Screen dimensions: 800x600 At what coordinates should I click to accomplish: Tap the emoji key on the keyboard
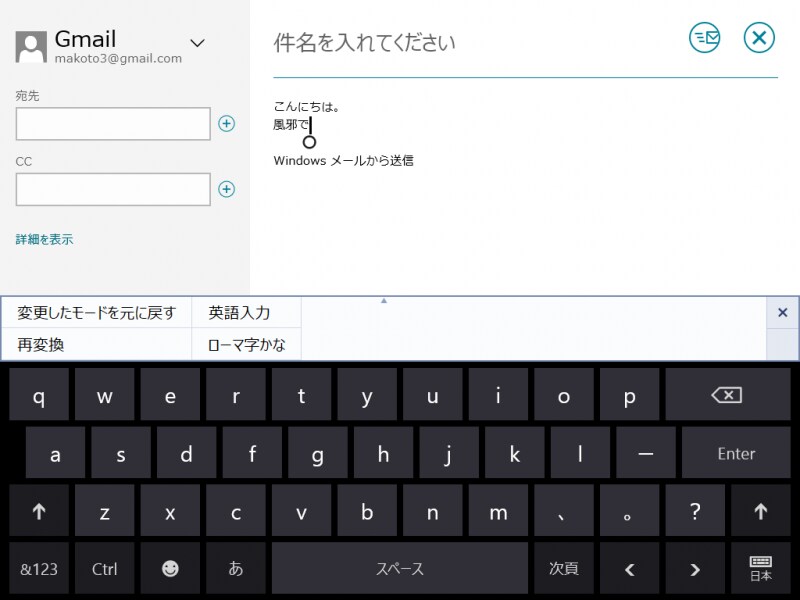tap(170, 568)
